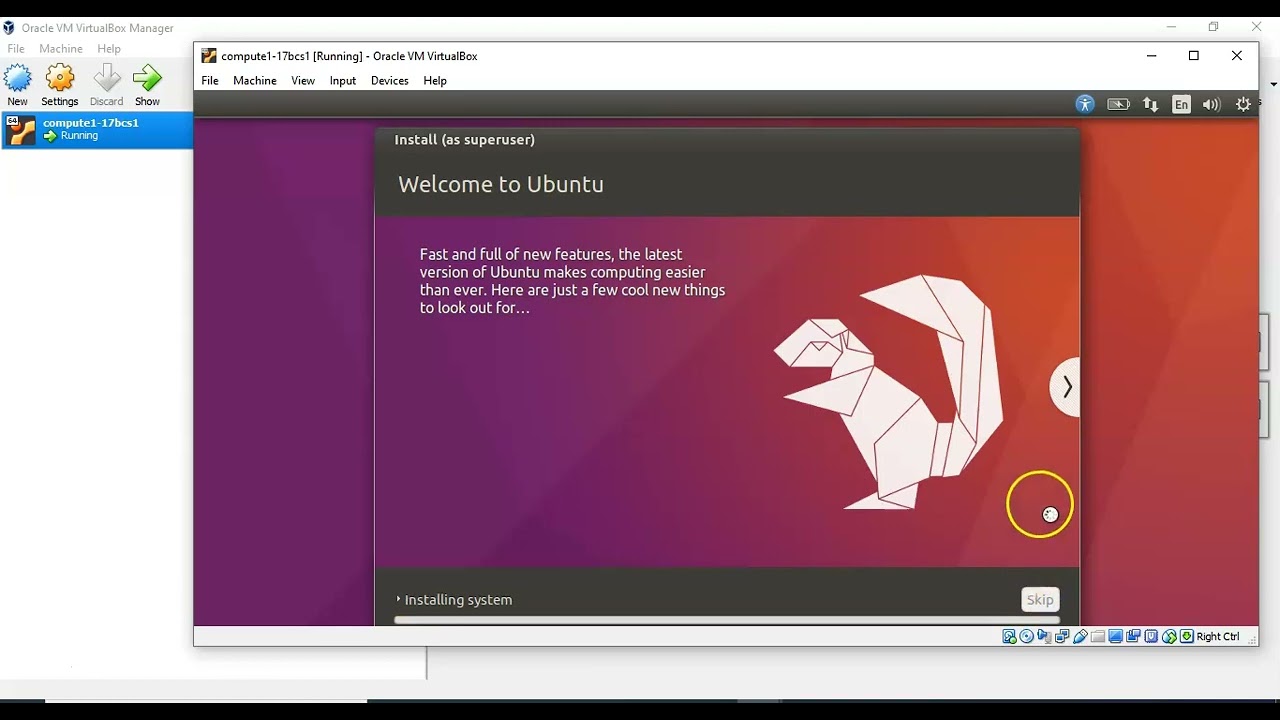Open File menu in VirtualBox Manager
Image resolution: width=1280 pixels, height=720 pixels.
(16, 48)
